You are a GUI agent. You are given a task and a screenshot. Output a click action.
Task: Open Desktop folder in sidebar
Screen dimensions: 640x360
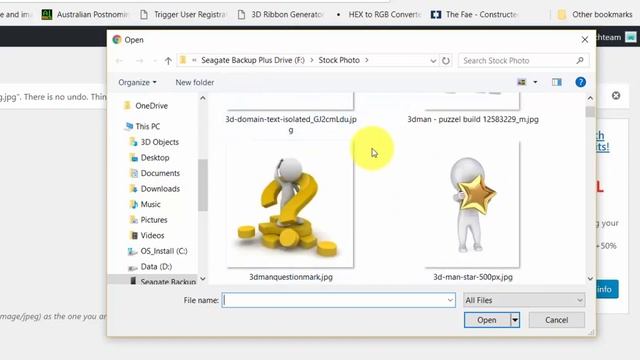click(x=149, y=158)
